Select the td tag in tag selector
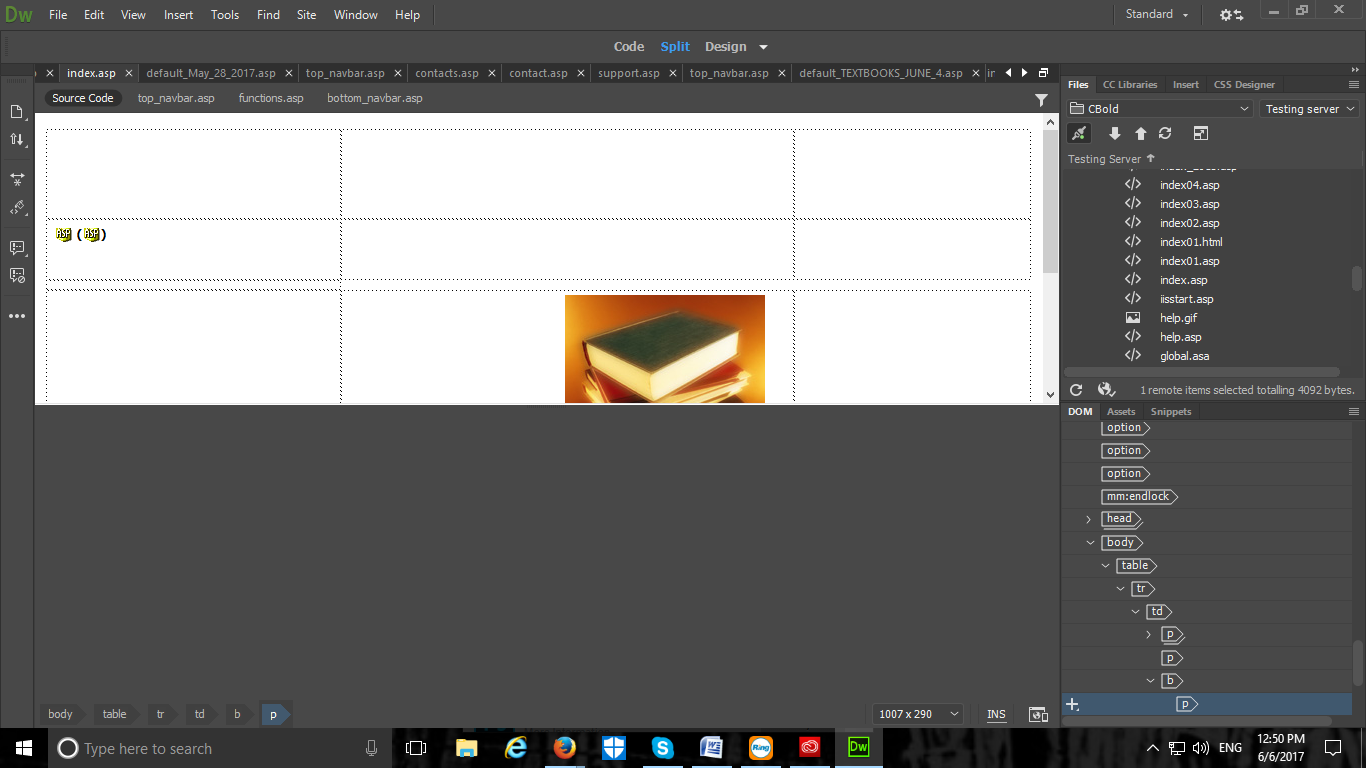Viewport: 1366px width, 768px height. 200,714
